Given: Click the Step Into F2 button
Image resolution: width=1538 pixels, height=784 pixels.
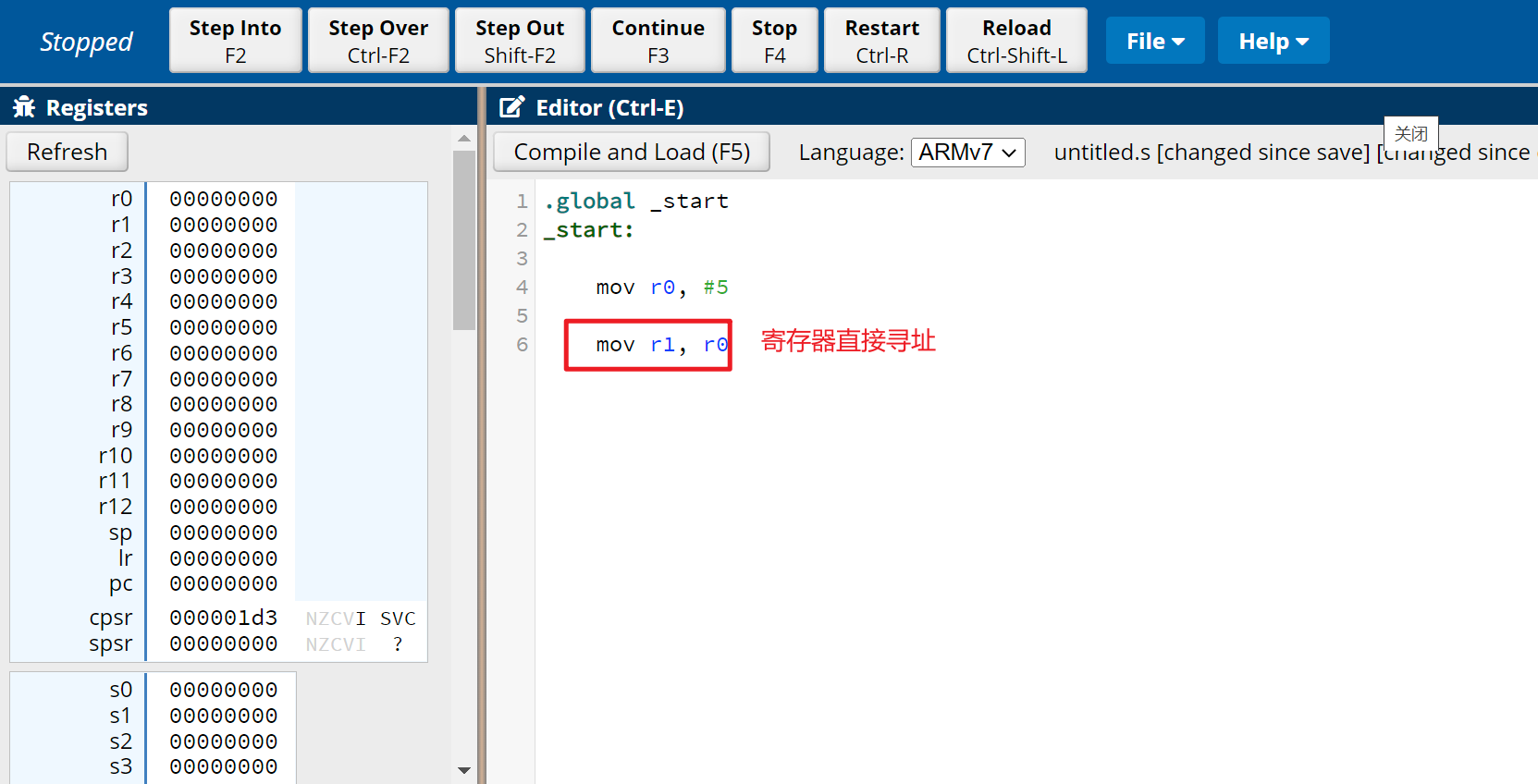Looking at the screenshot, I should (x=235, y=41).
